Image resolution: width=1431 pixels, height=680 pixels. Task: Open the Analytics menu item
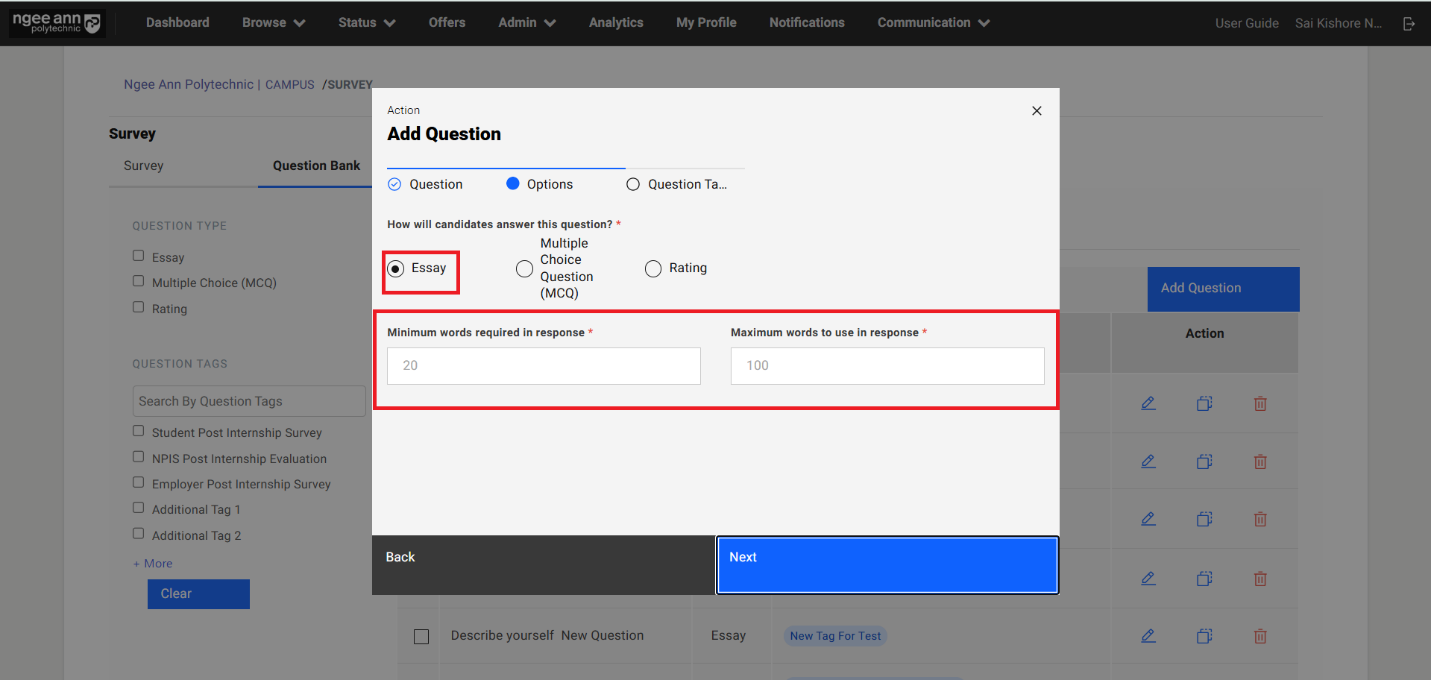[616, 23]
